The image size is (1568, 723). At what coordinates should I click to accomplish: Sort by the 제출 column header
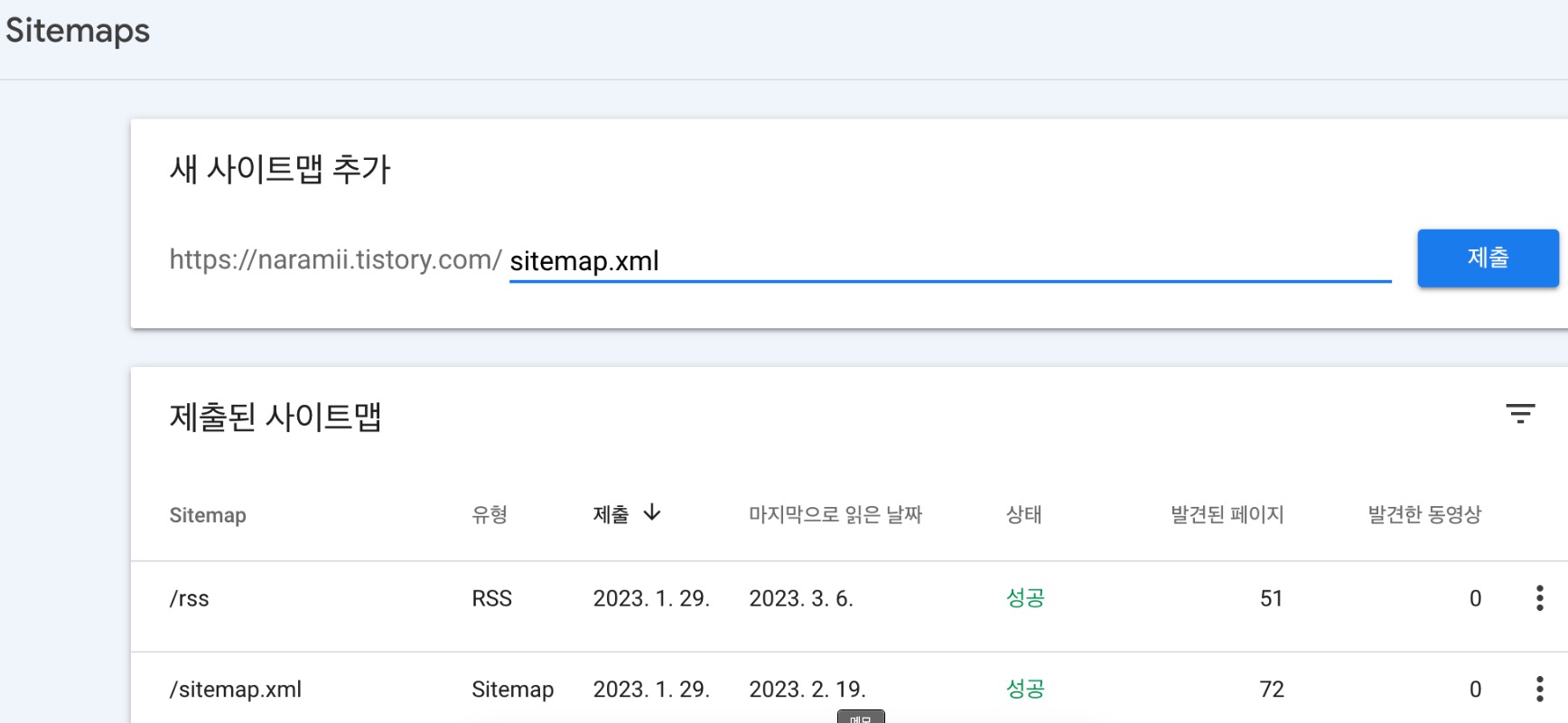click(x=611, y=514)
